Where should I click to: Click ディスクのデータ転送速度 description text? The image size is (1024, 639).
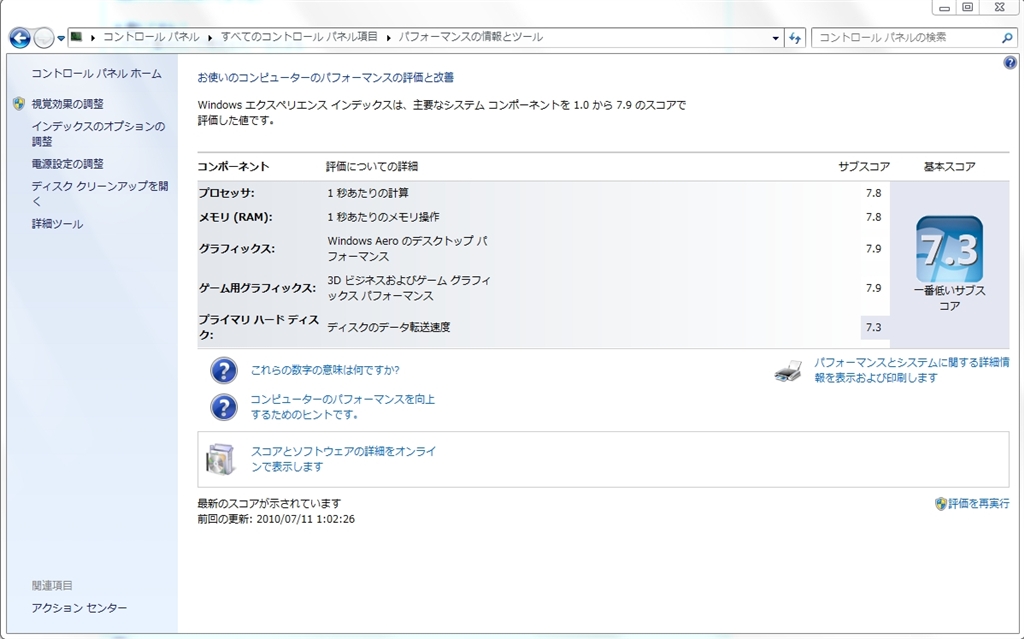click(389, 327)
